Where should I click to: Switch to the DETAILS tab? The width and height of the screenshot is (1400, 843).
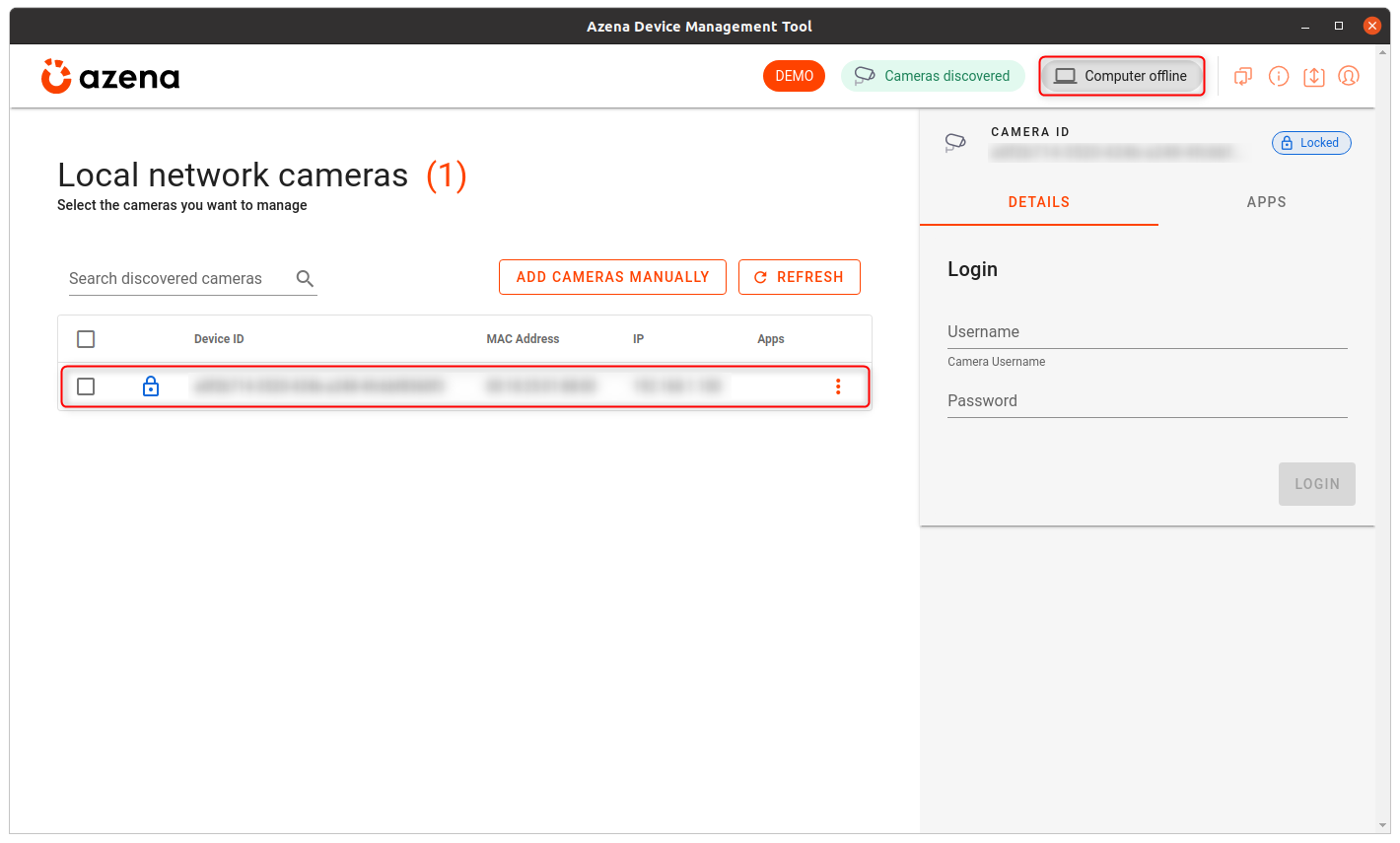(x=1039, y=202)
